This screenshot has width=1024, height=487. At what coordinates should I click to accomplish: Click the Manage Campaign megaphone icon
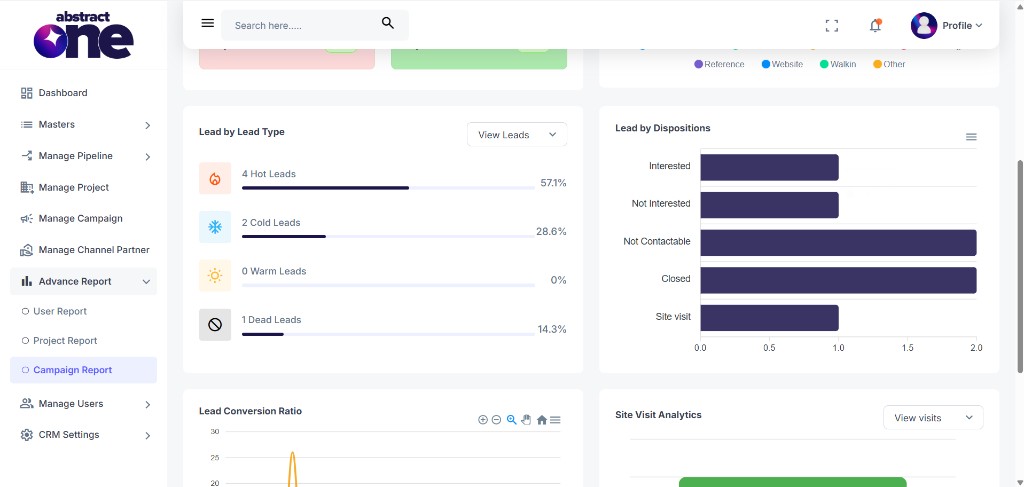[27, 219]
